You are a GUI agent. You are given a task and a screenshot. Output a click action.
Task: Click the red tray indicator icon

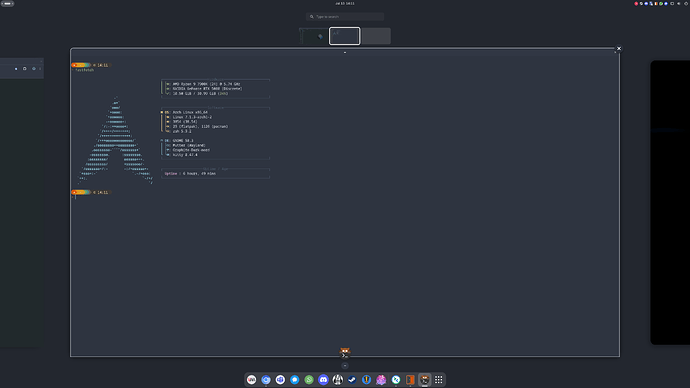[x=636, y=4]
